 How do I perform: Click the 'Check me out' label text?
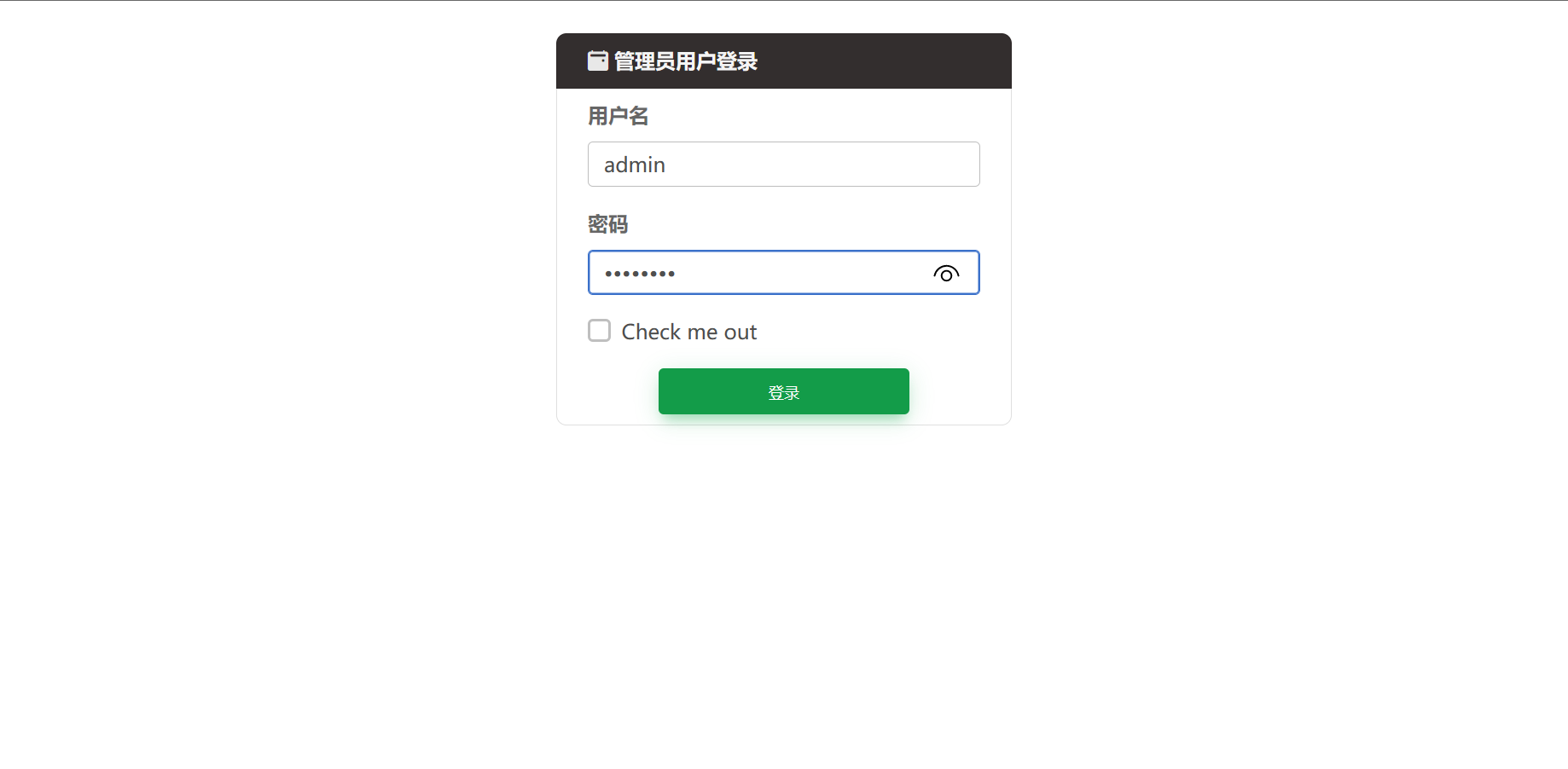pyautogui.click(x=688, y=332)
